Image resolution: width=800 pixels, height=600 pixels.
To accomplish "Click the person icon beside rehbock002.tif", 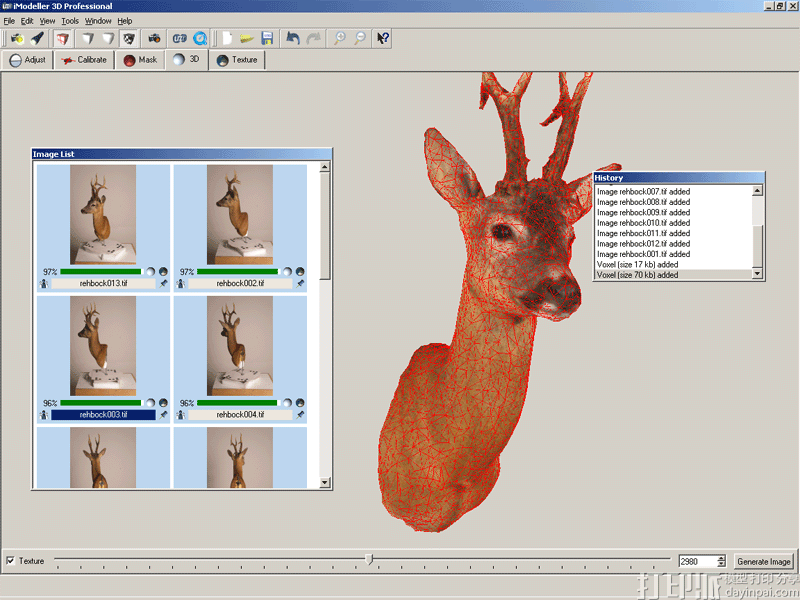I will (x=181, y=284).
